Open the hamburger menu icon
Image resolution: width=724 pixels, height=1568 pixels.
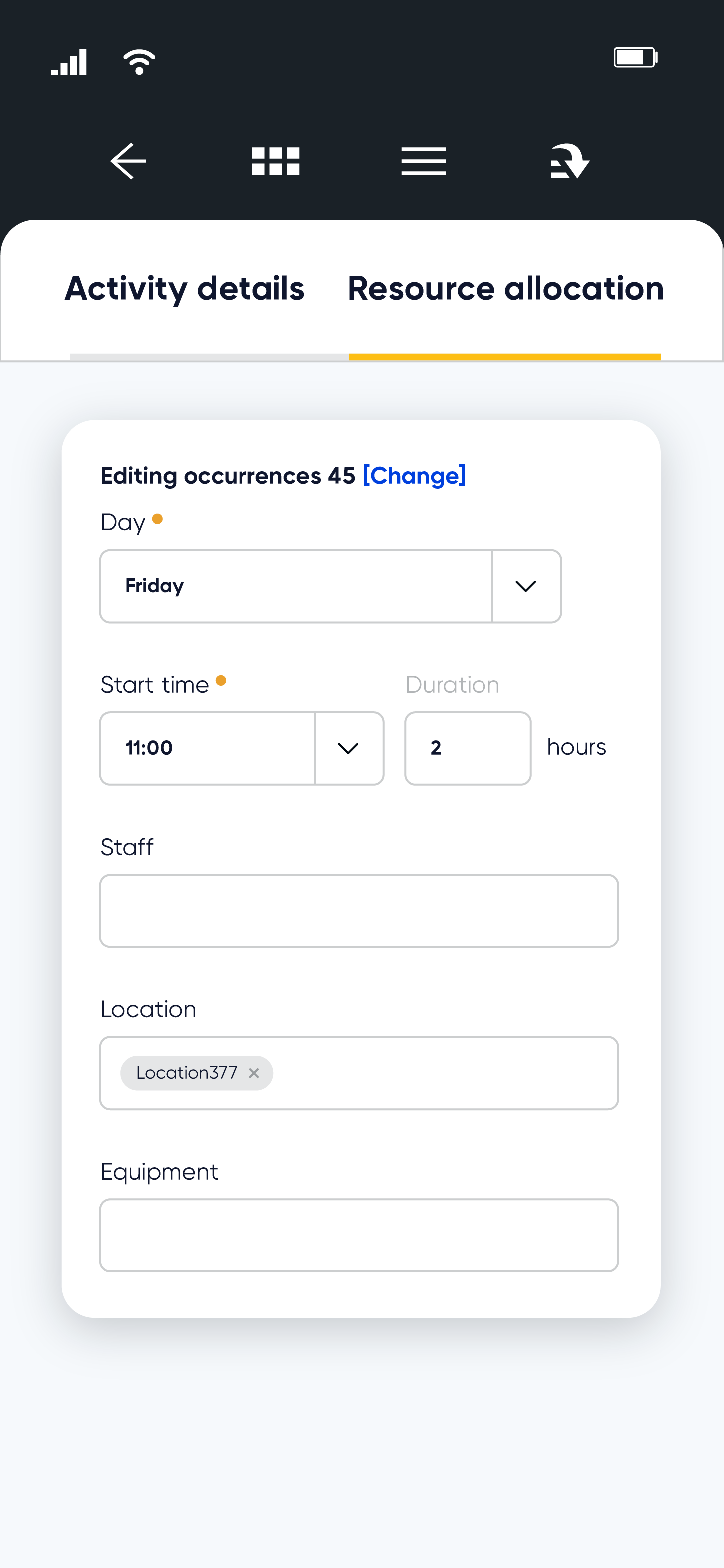(424, 161)
